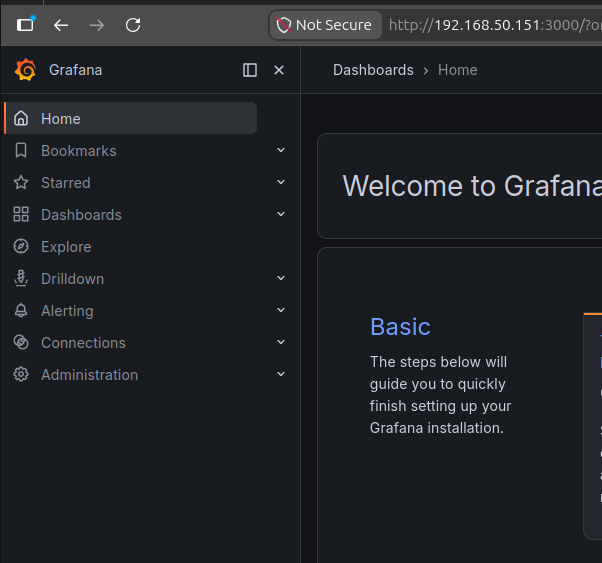
Task: Expand the Drilldown section chevron
Action: pyautogui.click(x=281, y=278)
